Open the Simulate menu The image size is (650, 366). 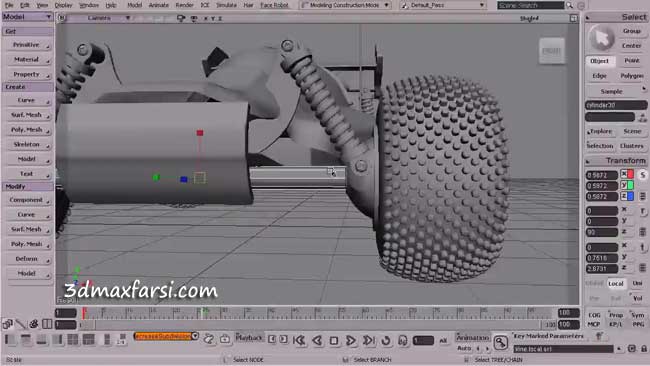[226, 5]
